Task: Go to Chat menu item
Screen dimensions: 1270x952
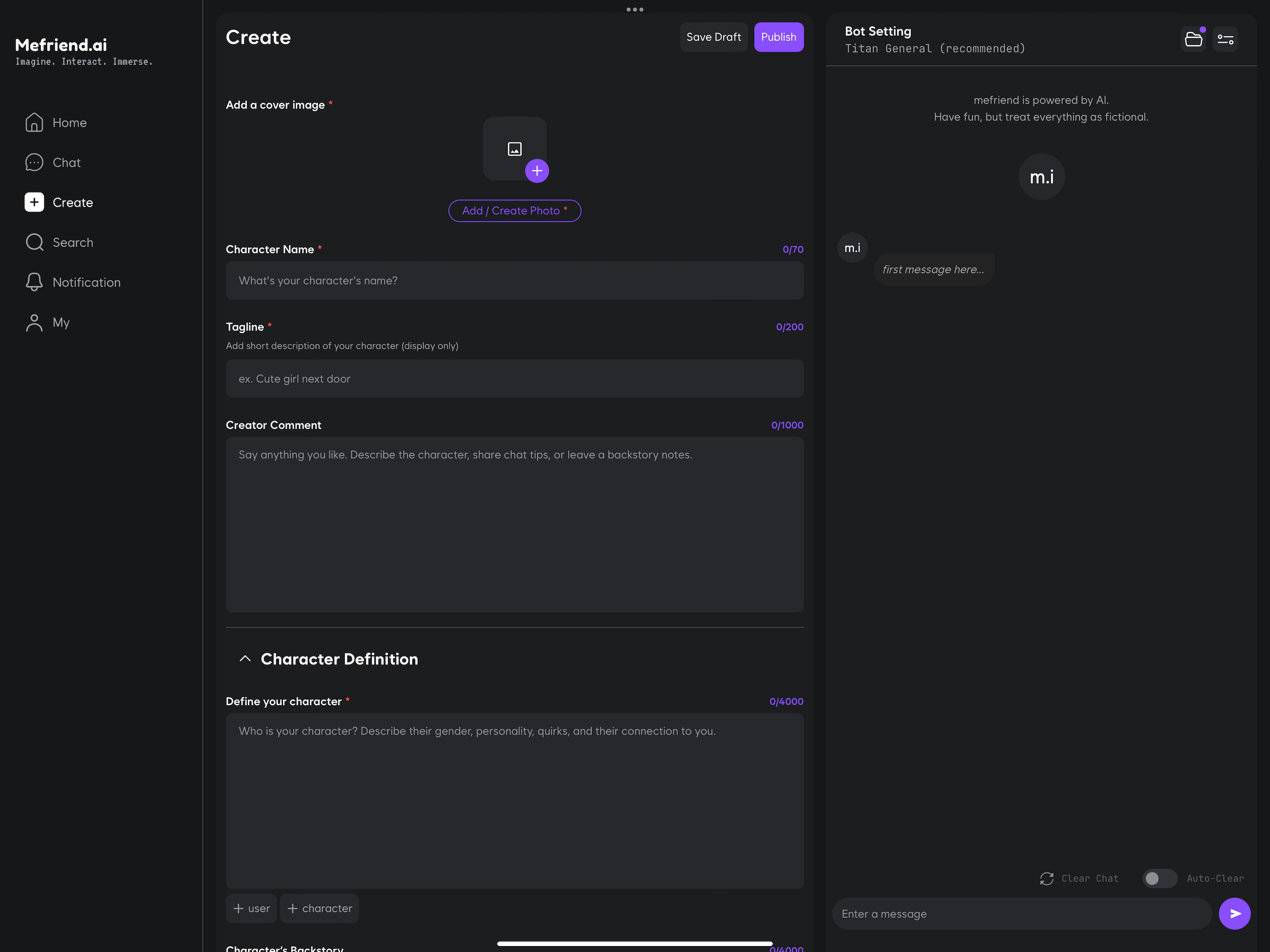Action: tap(66, 162)
